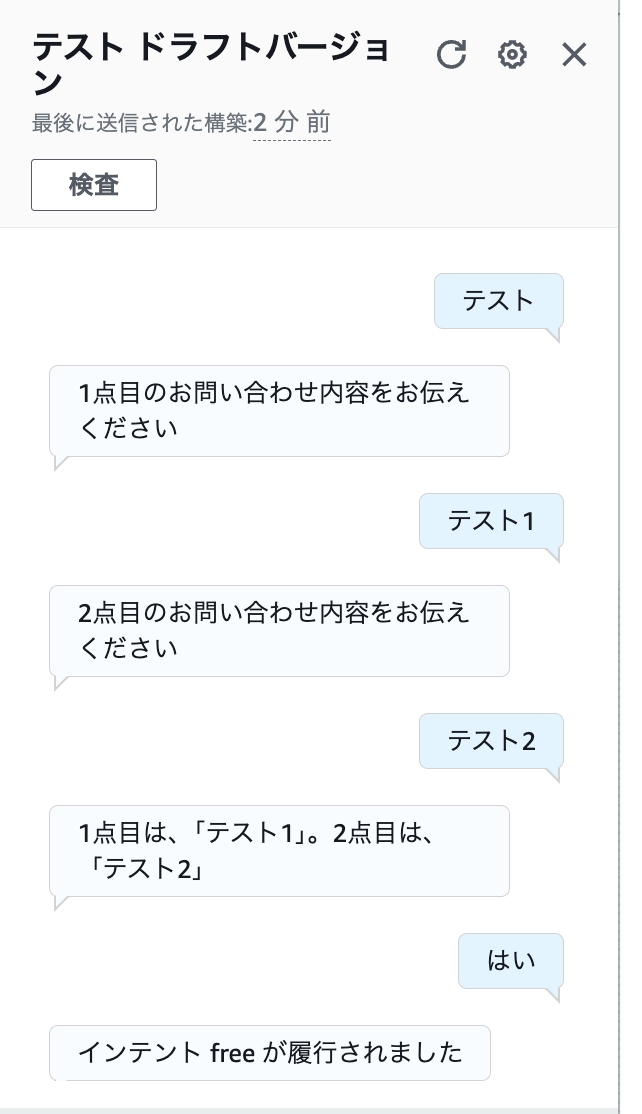The image size is (642, 1114).
Task: Select the "テスト2" user message bubble
Action: [491, 741]
